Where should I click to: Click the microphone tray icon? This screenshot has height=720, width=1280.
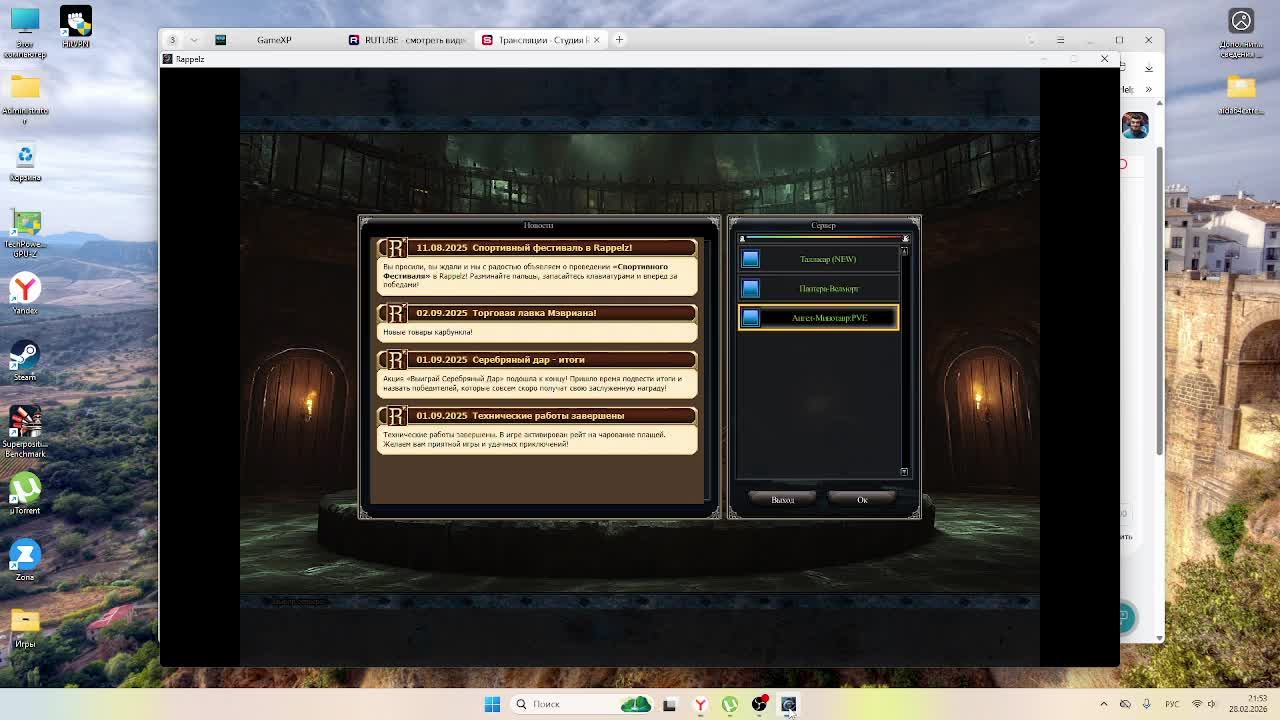click(1146, 704)
